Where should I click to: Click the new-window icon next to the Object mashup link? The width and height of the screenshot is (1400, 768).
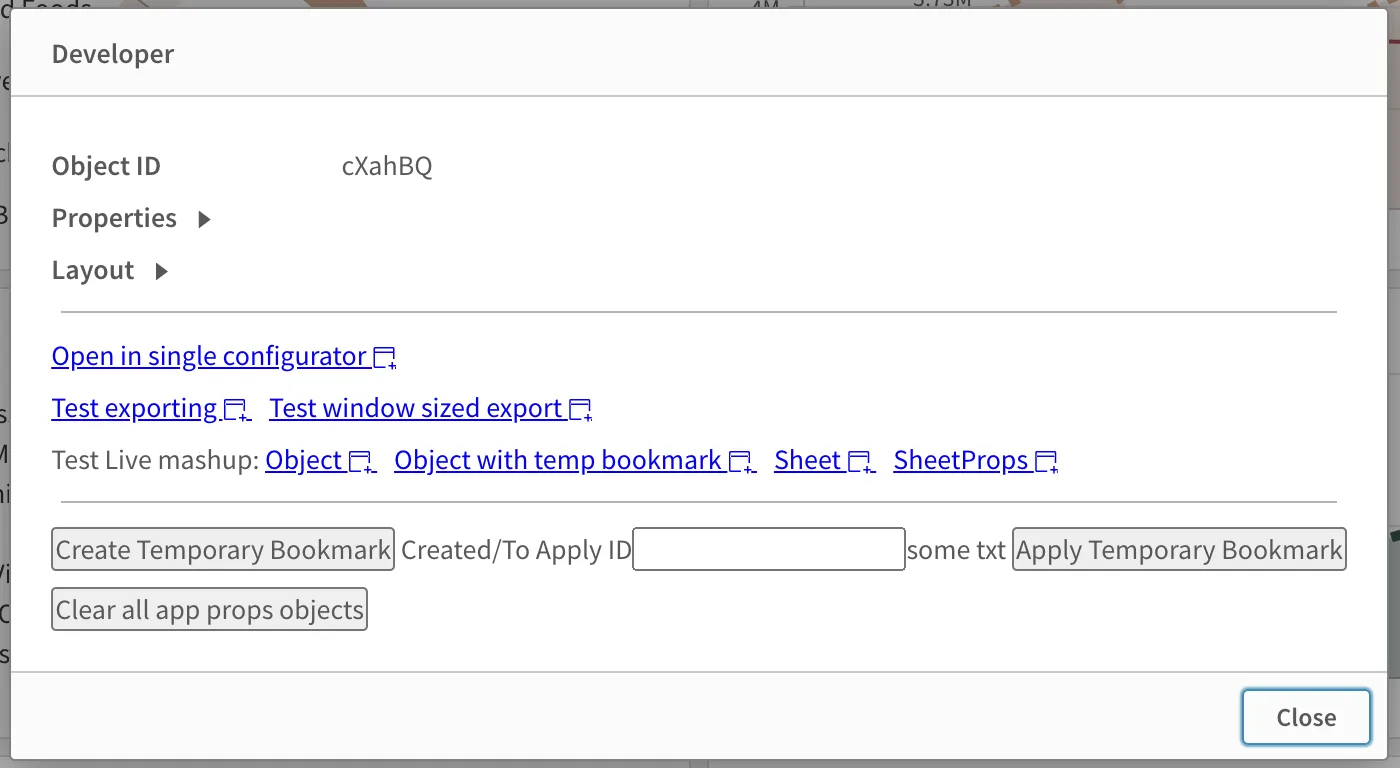(x=361, y=462)
